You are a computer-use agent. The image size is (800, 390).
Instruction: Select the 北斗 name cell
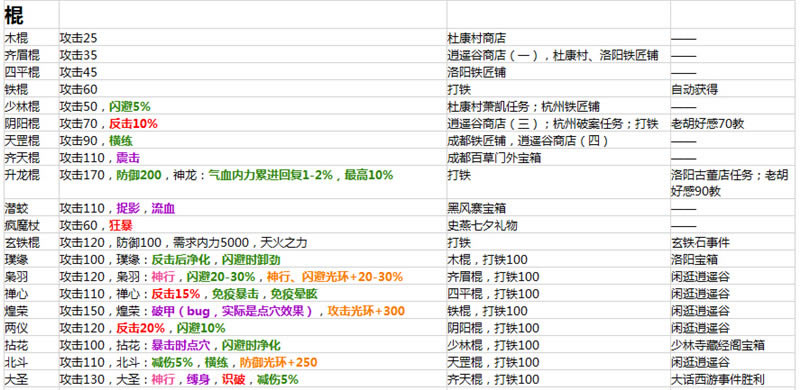(31, 362)
